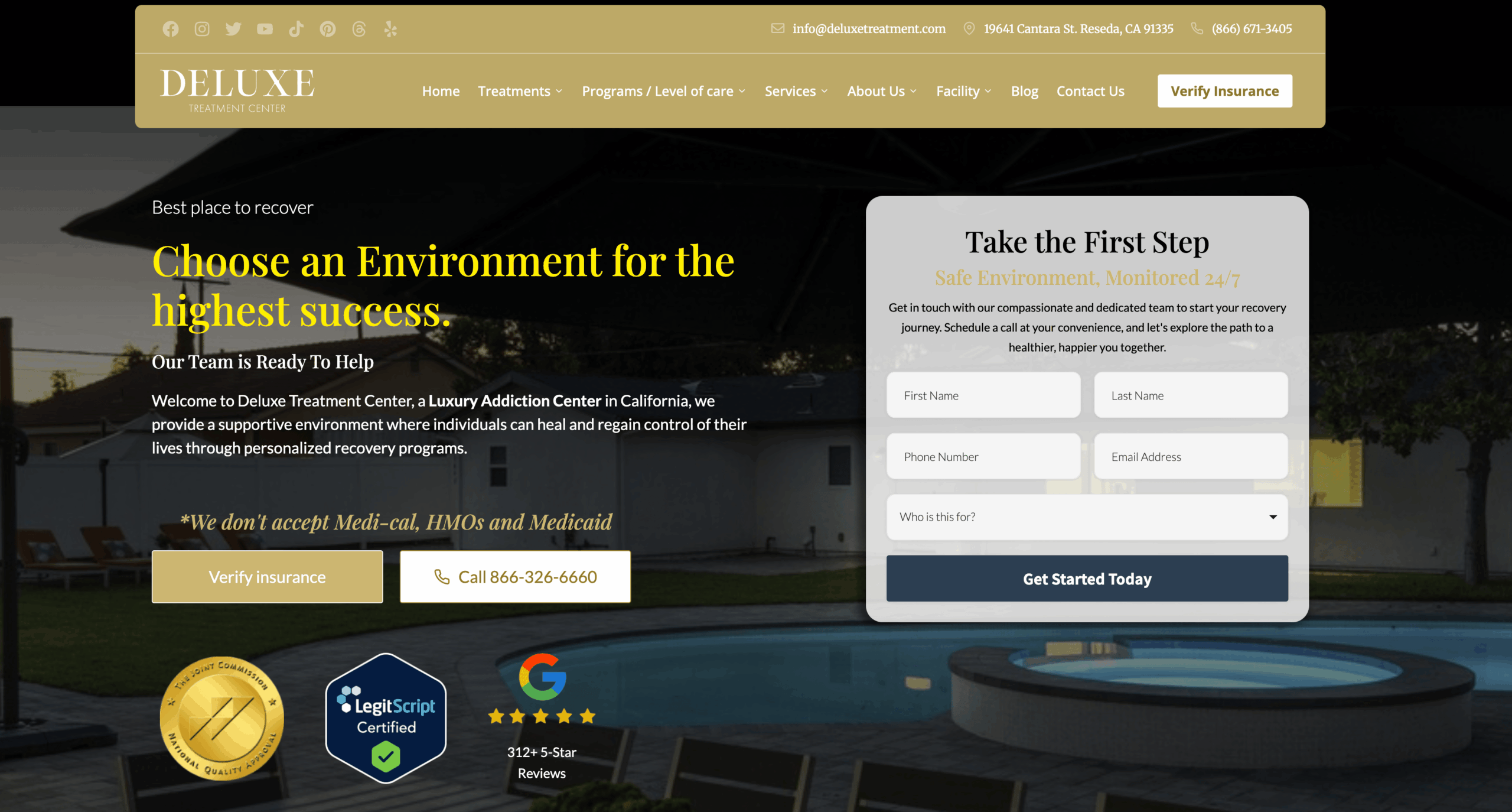Screen dimensions: 1512x812
Task: Click the Instagram icon in header
Action: 202,29
